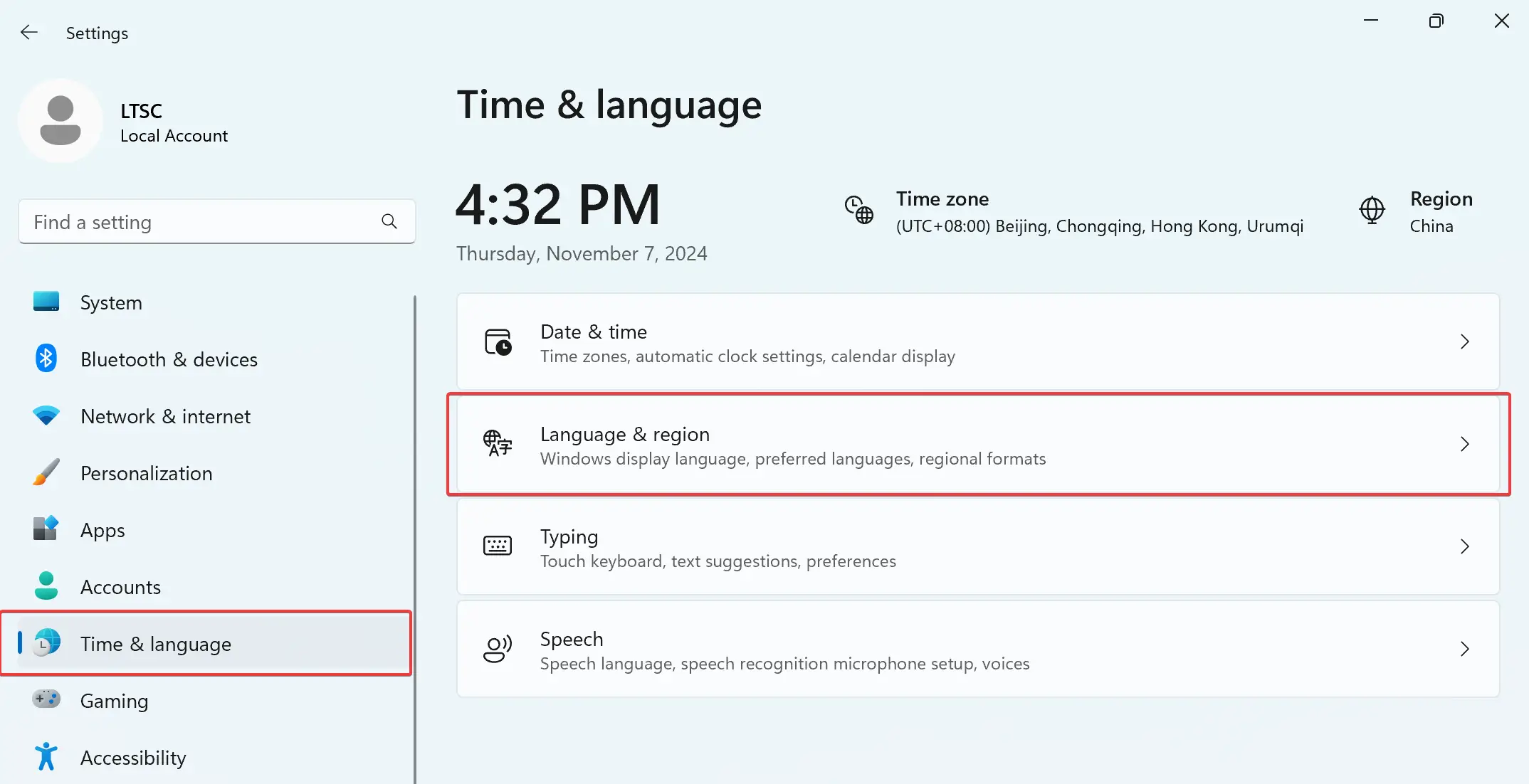This screenshot has width=1529, height=784.
Task: Open Network & internet via its Wi-Fi icon
Action: pos(46,415)
